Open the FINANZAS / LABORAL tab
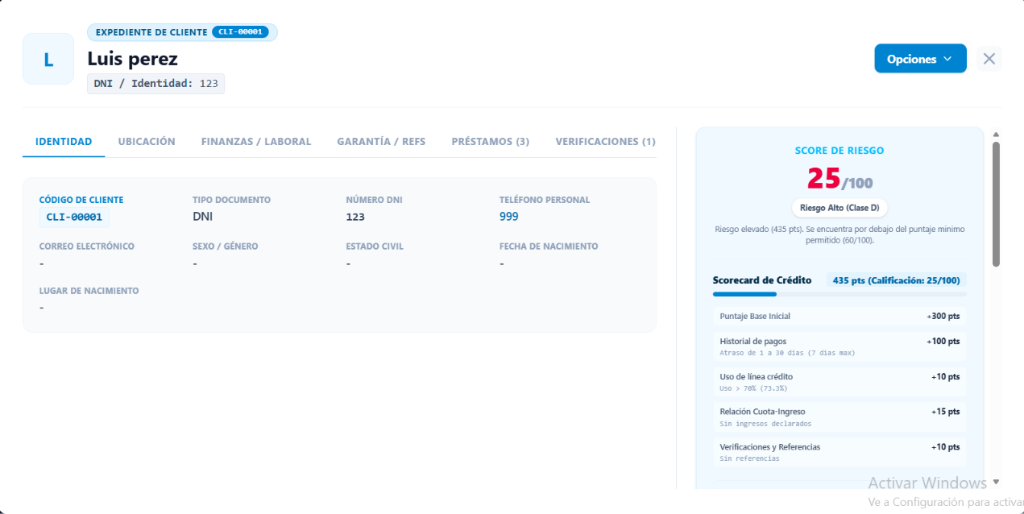Screen dimensions: 1024x514 point(256,141)
